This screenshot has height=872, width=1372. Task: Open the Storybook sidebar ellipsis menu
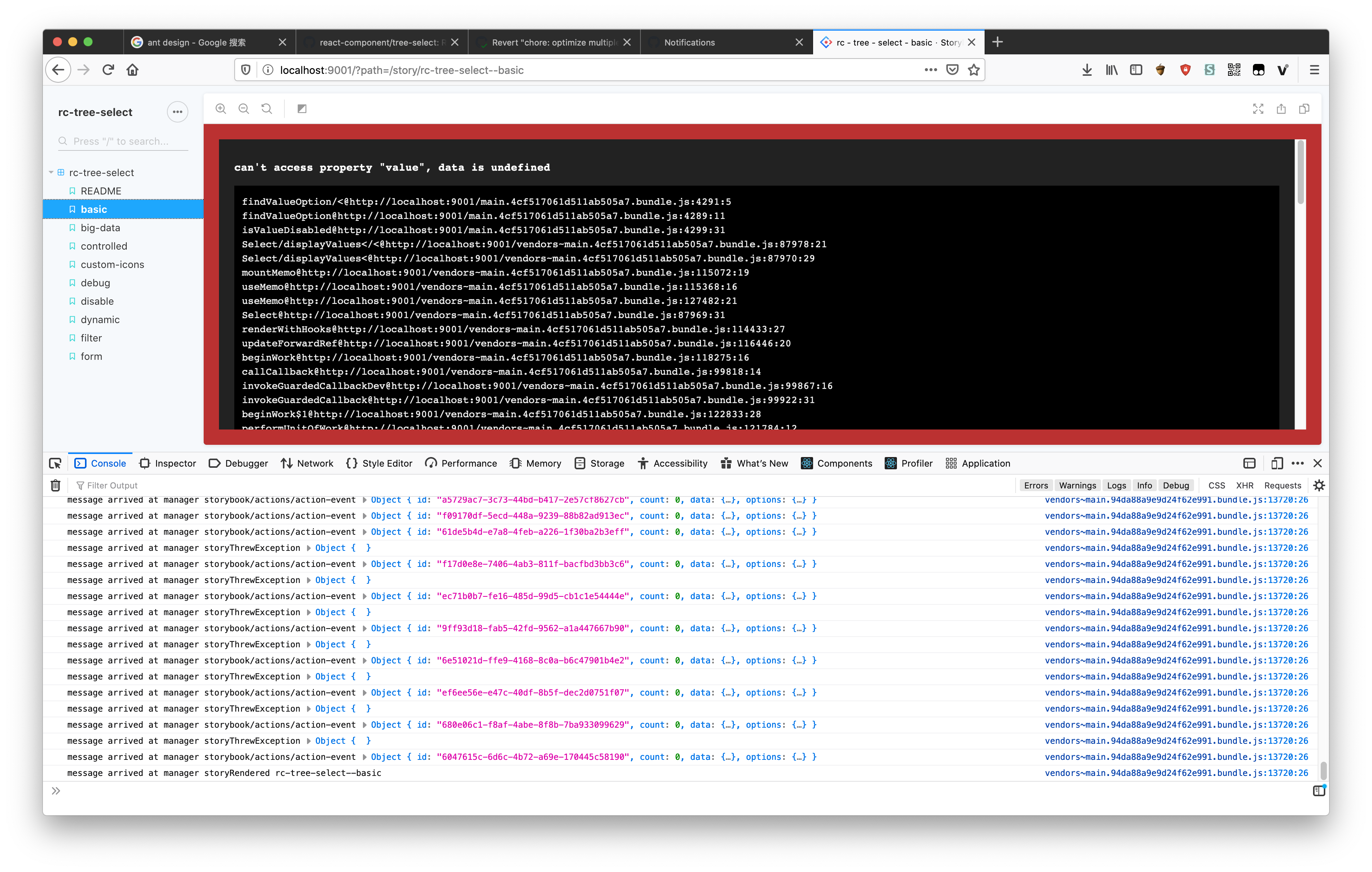click(177, 112)
